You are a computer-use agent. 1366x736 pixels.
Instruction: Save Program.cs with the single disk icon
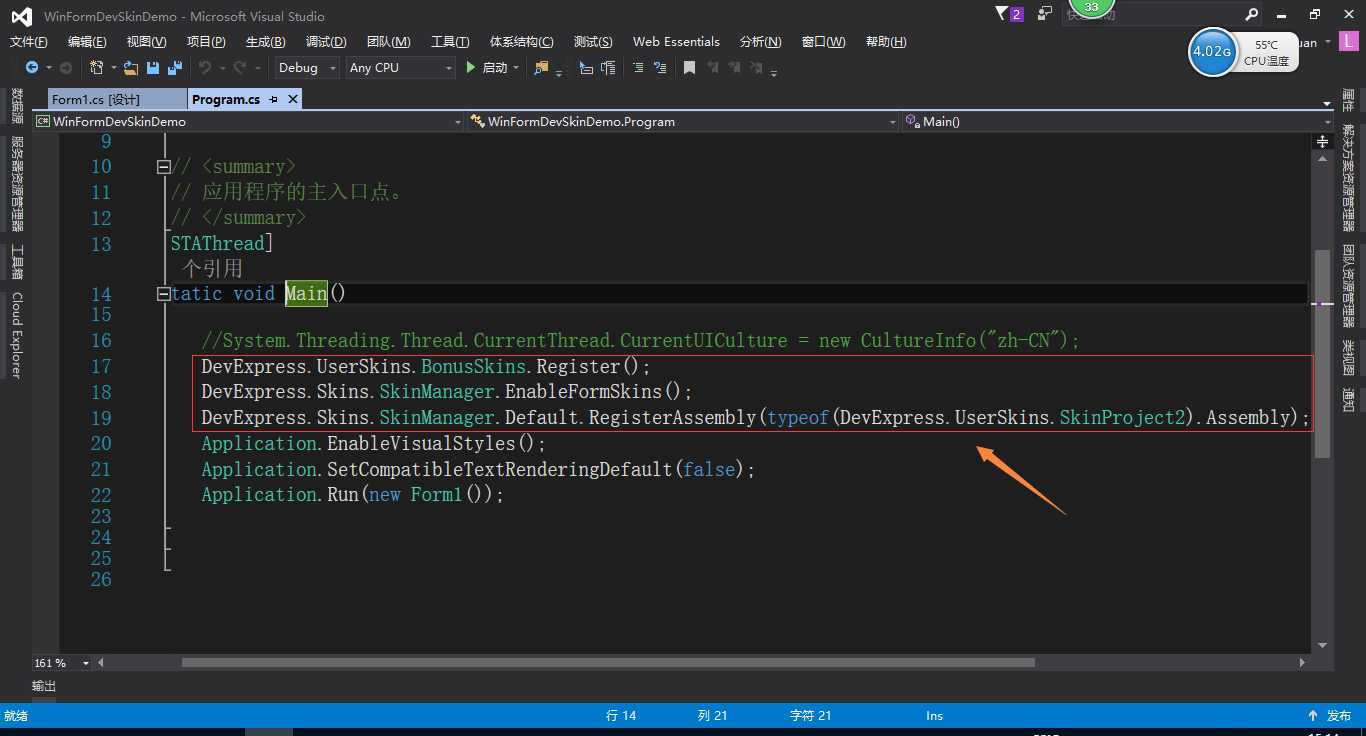pyautogui.click(x=153, y=67)
